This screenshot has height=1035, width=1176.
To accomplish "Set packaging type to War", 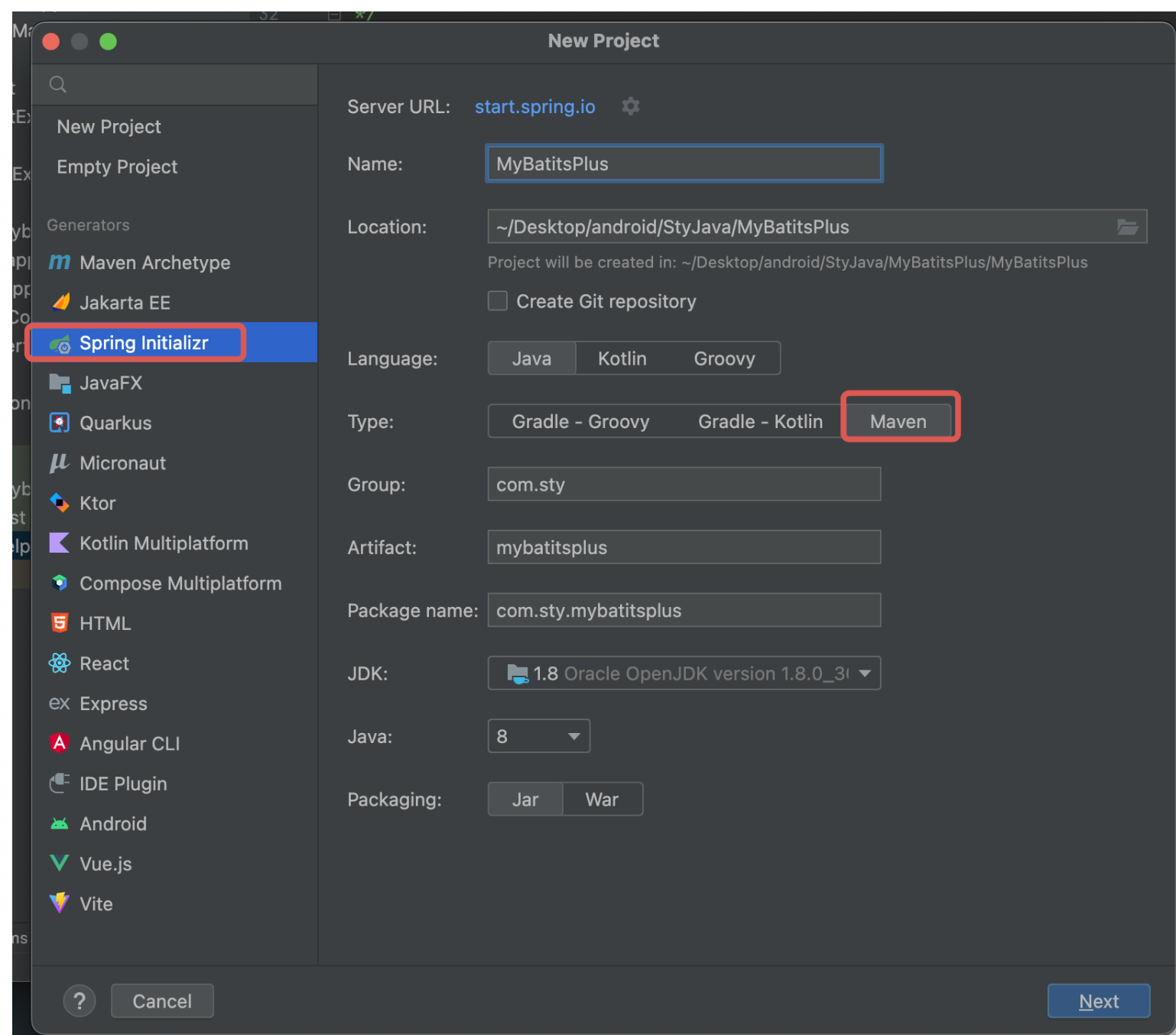I will point(602,800).
